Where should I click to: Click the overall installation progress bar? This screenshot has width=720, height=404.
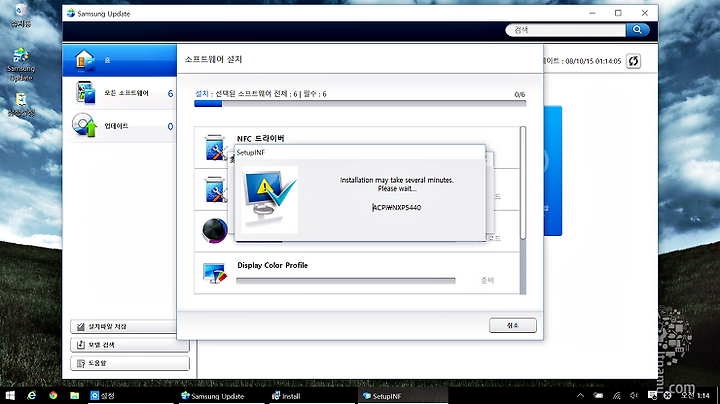pos(360,104)
